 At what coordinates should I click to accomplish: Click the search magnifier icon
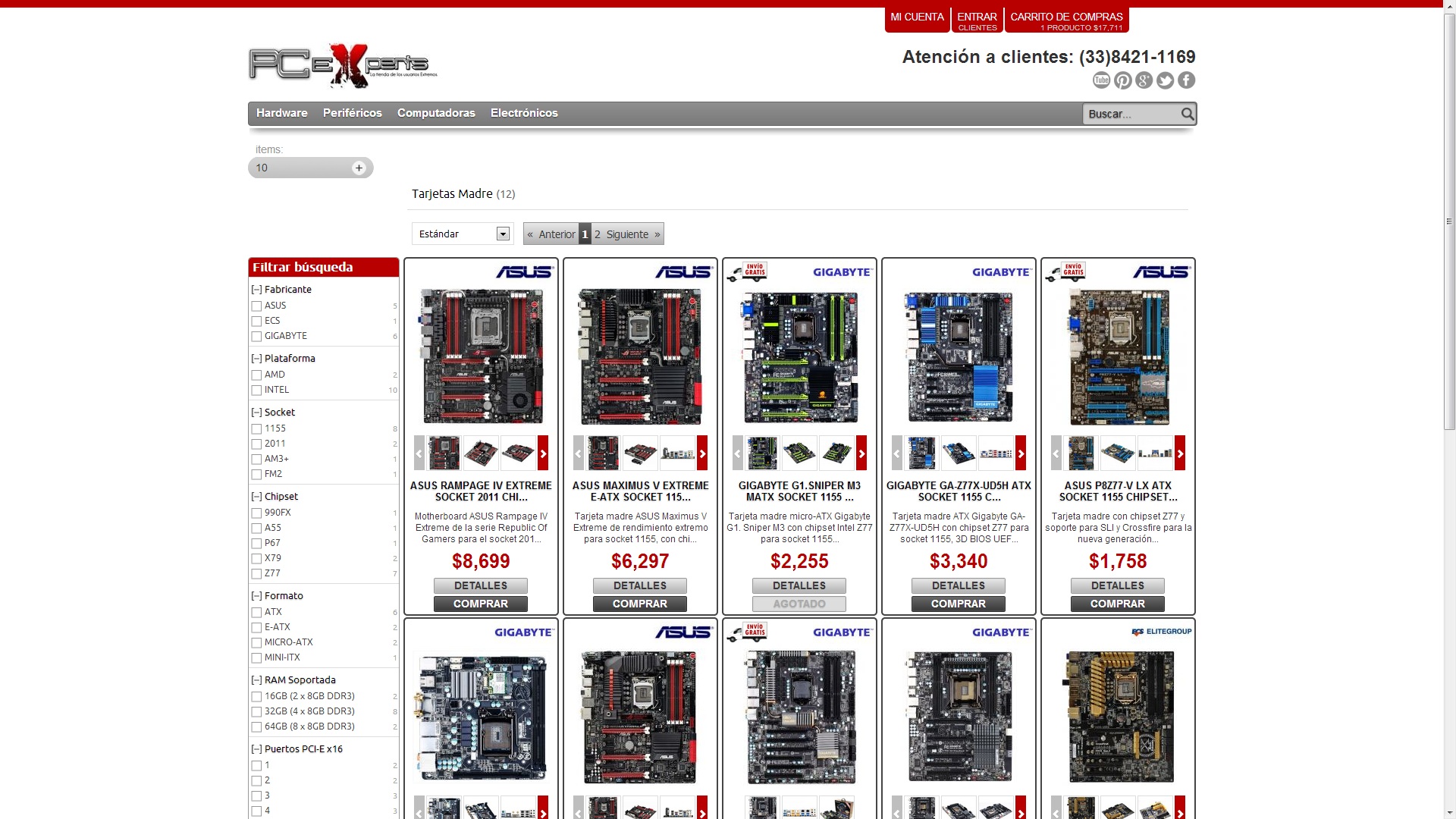1187,114
